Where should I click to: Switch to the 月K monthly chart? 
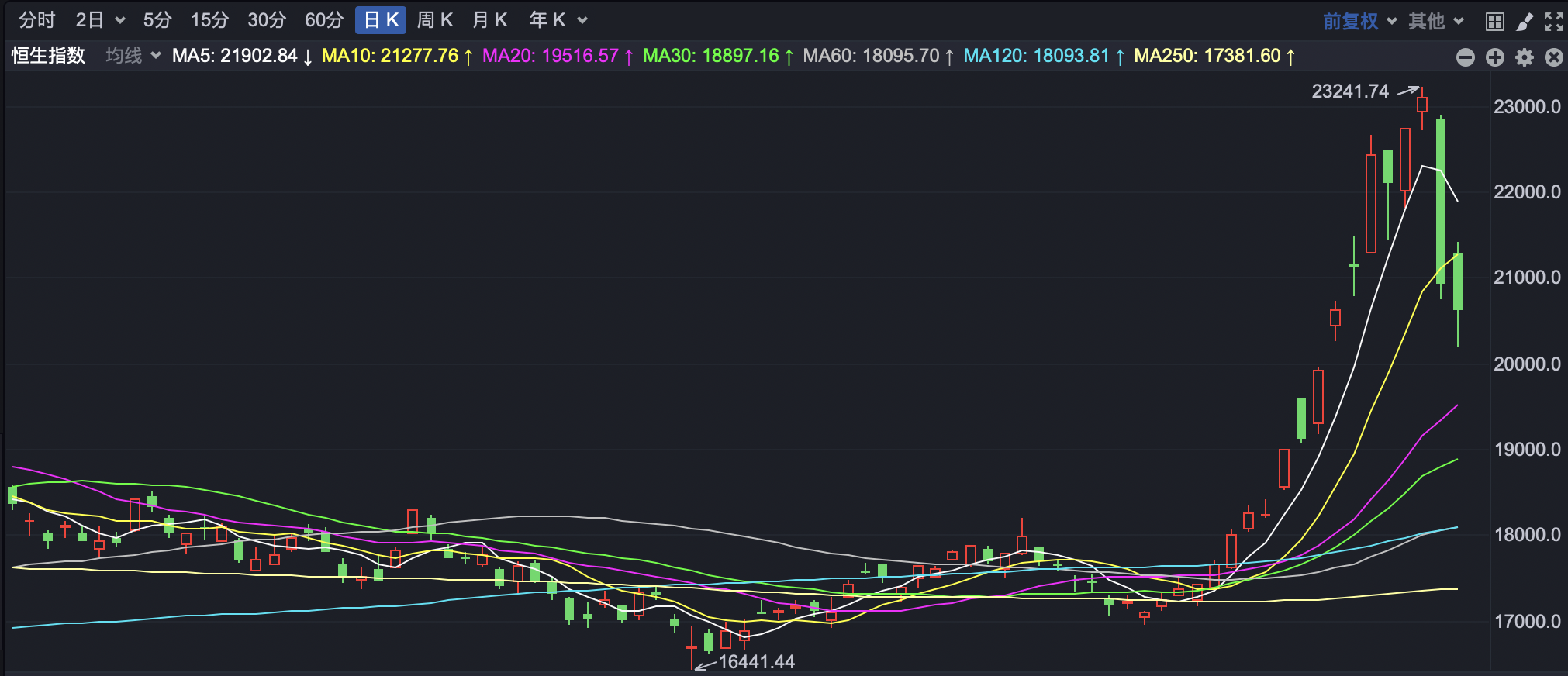(x=489, y=20)
